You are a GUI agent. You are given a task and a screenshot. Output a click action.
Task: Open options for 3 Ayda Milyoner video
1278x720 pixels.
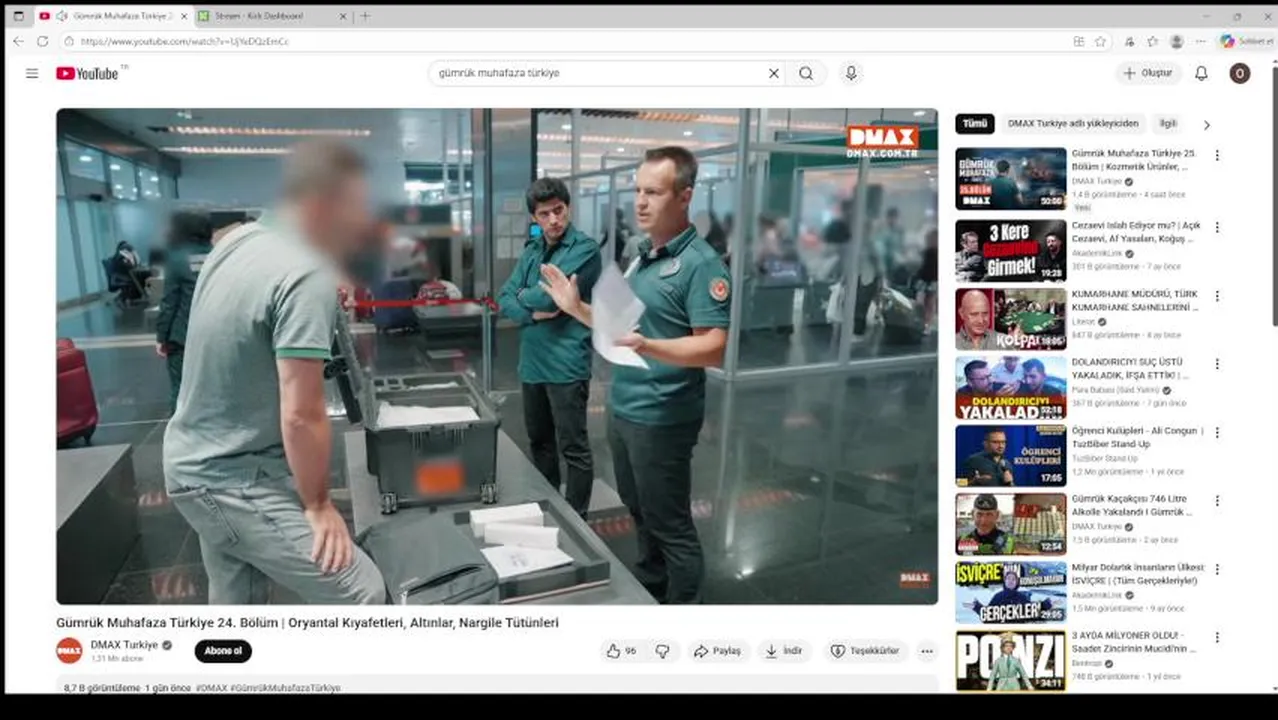[1217, 637]
